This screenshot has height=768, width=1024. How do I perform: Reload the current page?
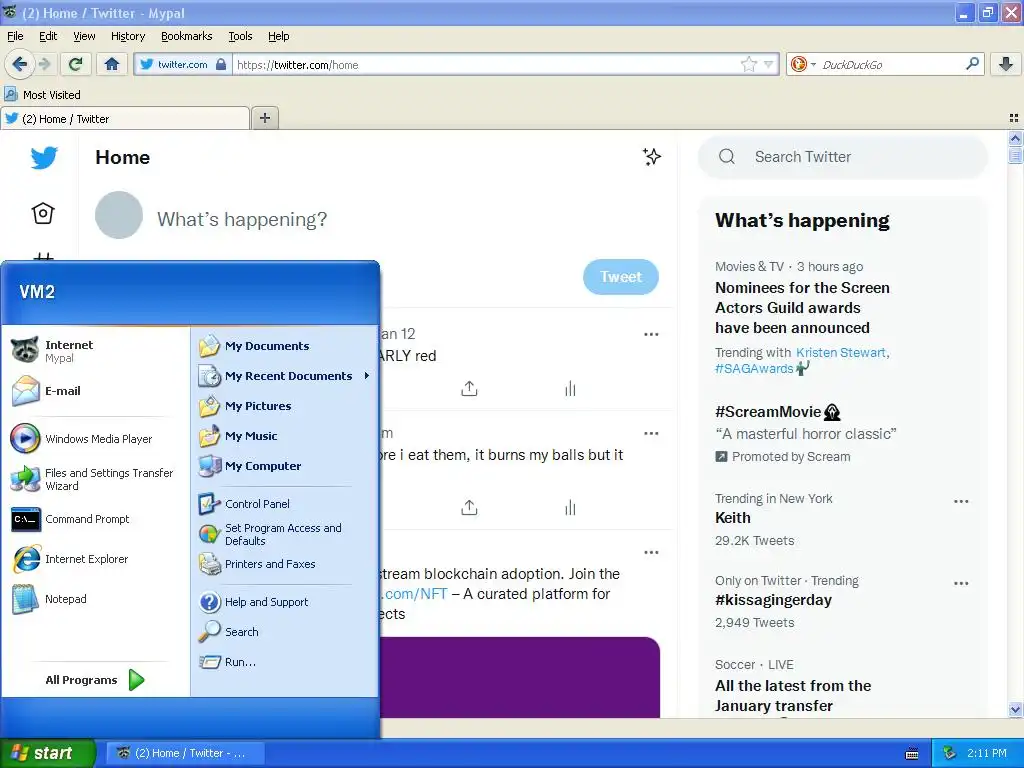point(76,64)
